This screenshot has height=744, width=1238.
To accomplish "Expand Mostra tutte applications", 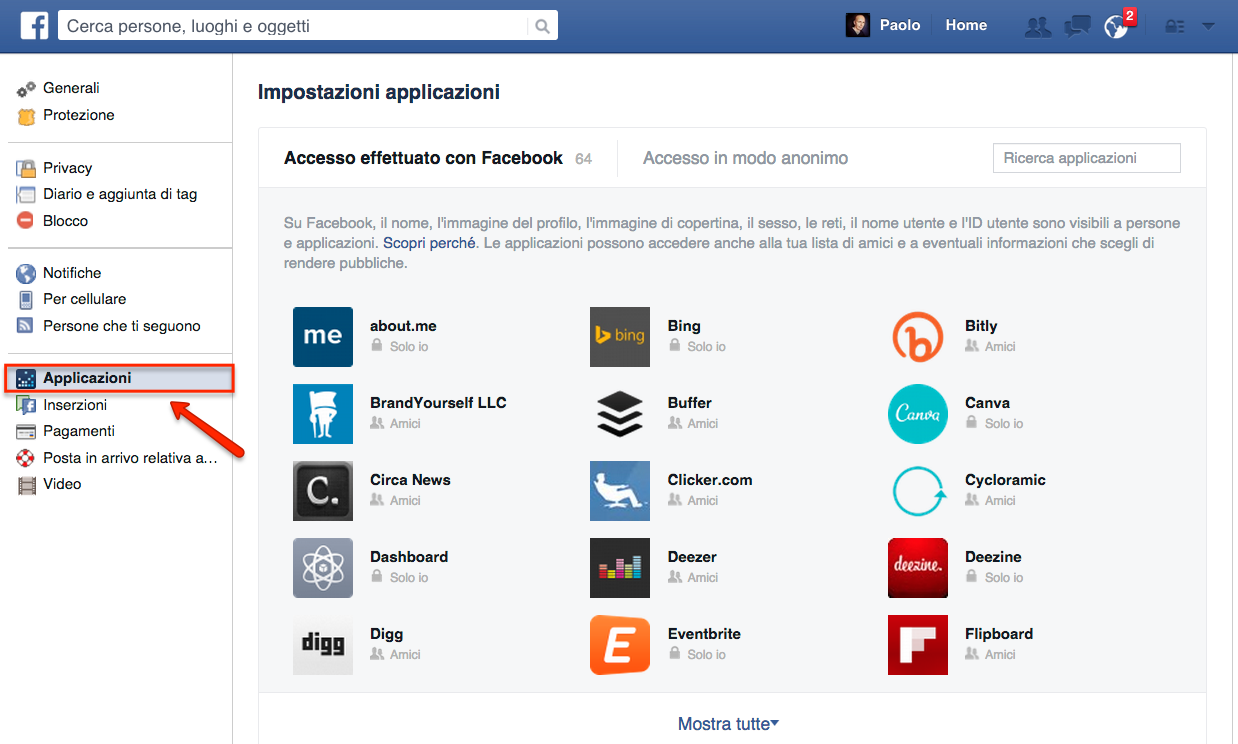I will tap(728, 724).
